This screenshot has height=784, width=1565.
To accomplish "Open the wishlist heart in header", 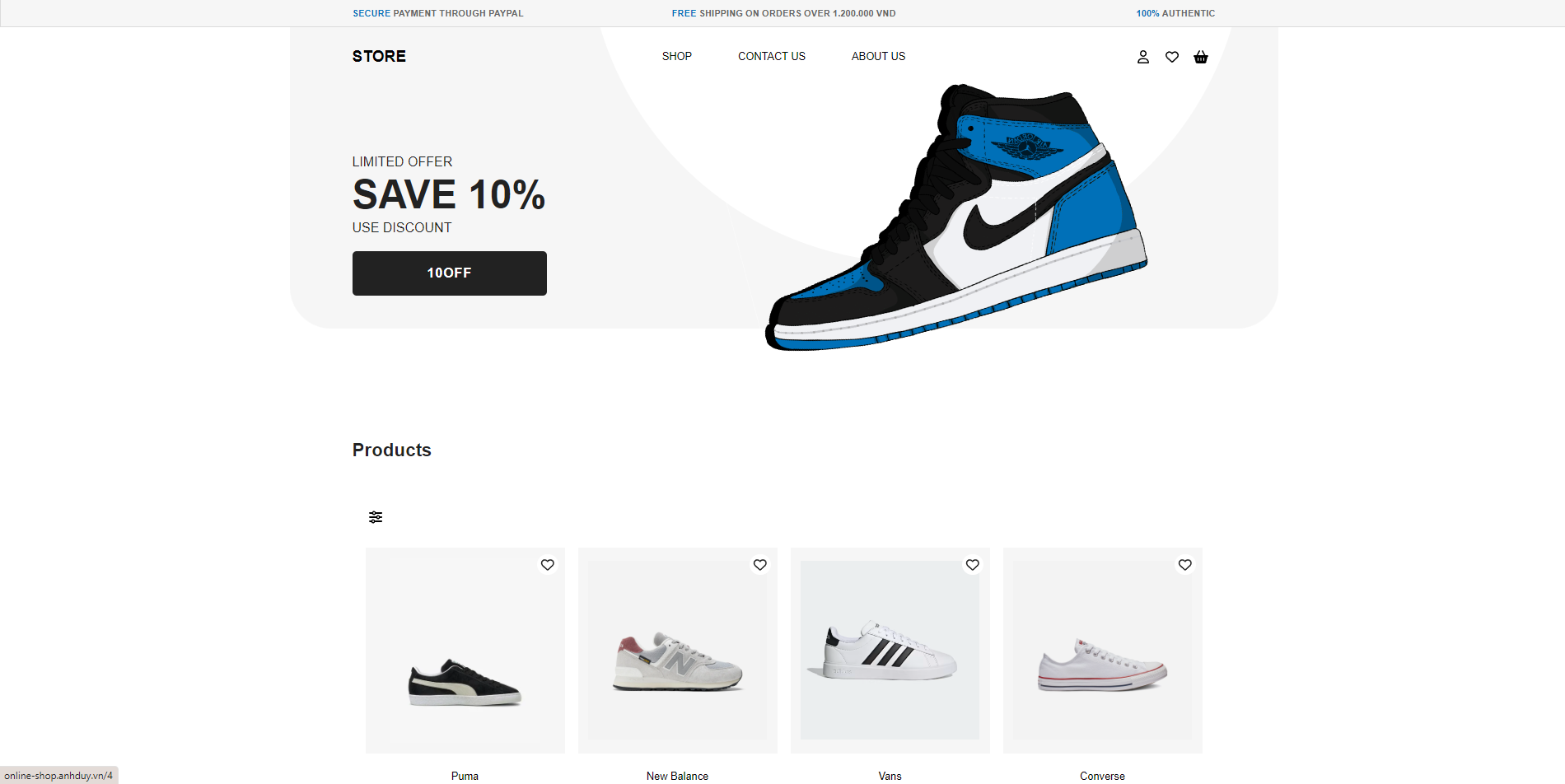I will 1172,57.
